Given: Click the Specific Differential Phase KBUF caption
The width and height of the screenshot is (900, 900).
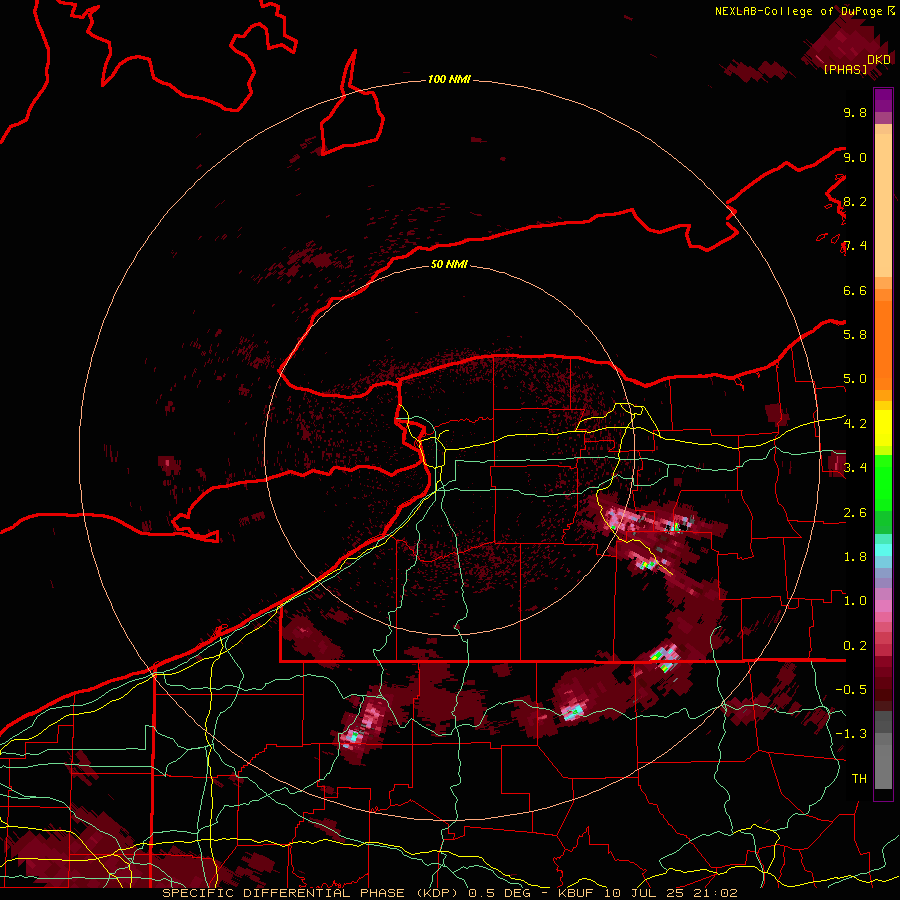Looking at the screenshot, I should (x=449, y=893).
